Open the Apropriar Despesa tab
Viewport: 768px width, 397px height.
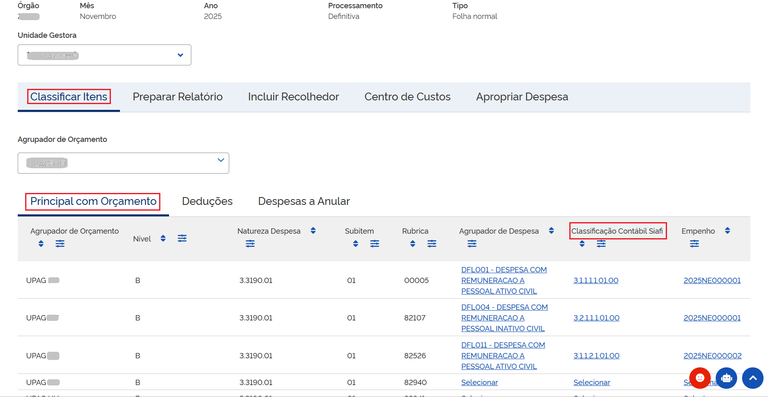click(x=522, y=97)
